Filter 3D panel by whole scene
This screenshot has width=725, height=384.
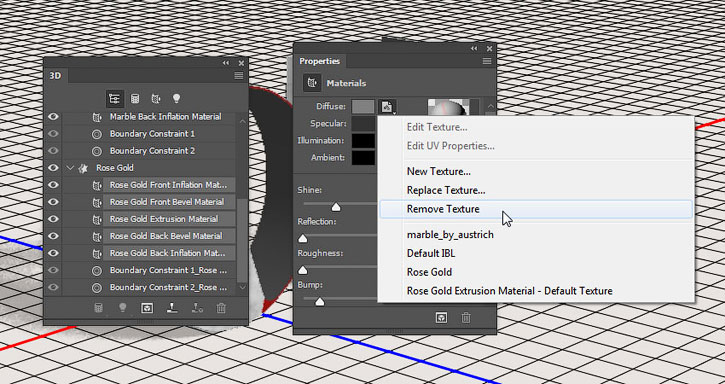(x=114, y=99)
